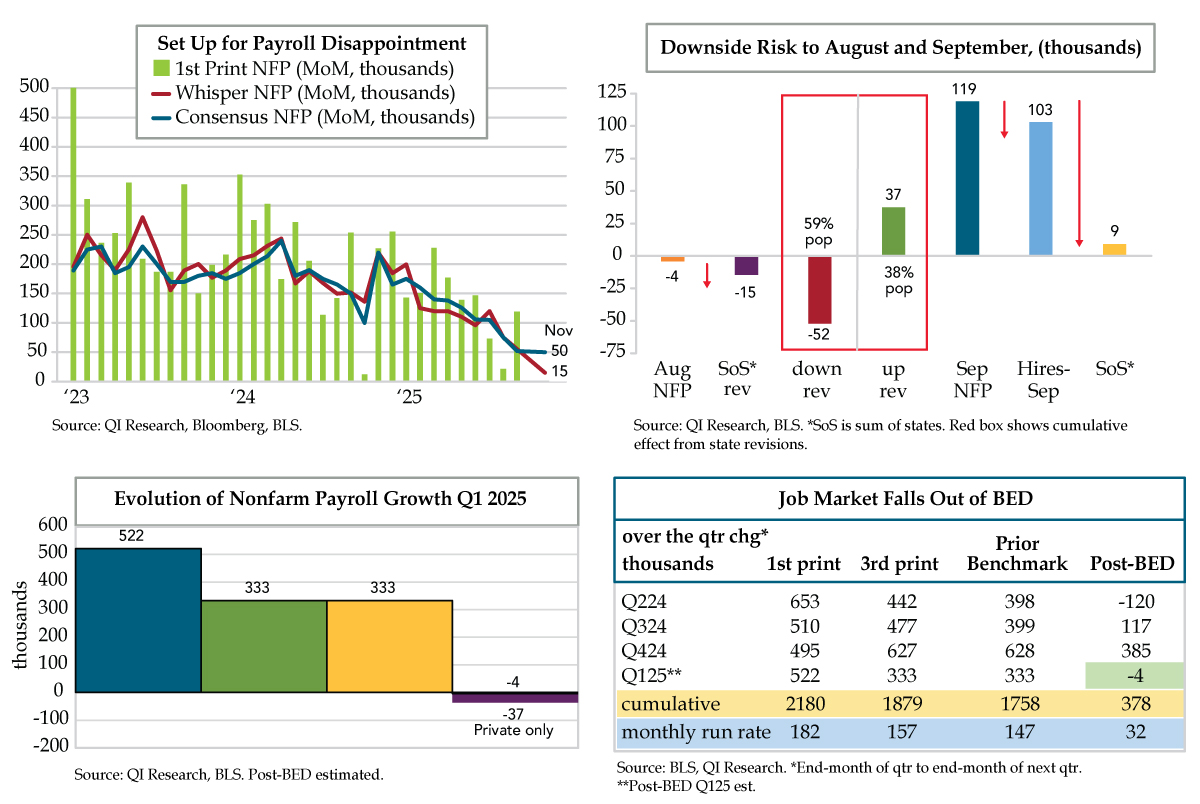Select the dark blue Sep NFP bar

967,178
